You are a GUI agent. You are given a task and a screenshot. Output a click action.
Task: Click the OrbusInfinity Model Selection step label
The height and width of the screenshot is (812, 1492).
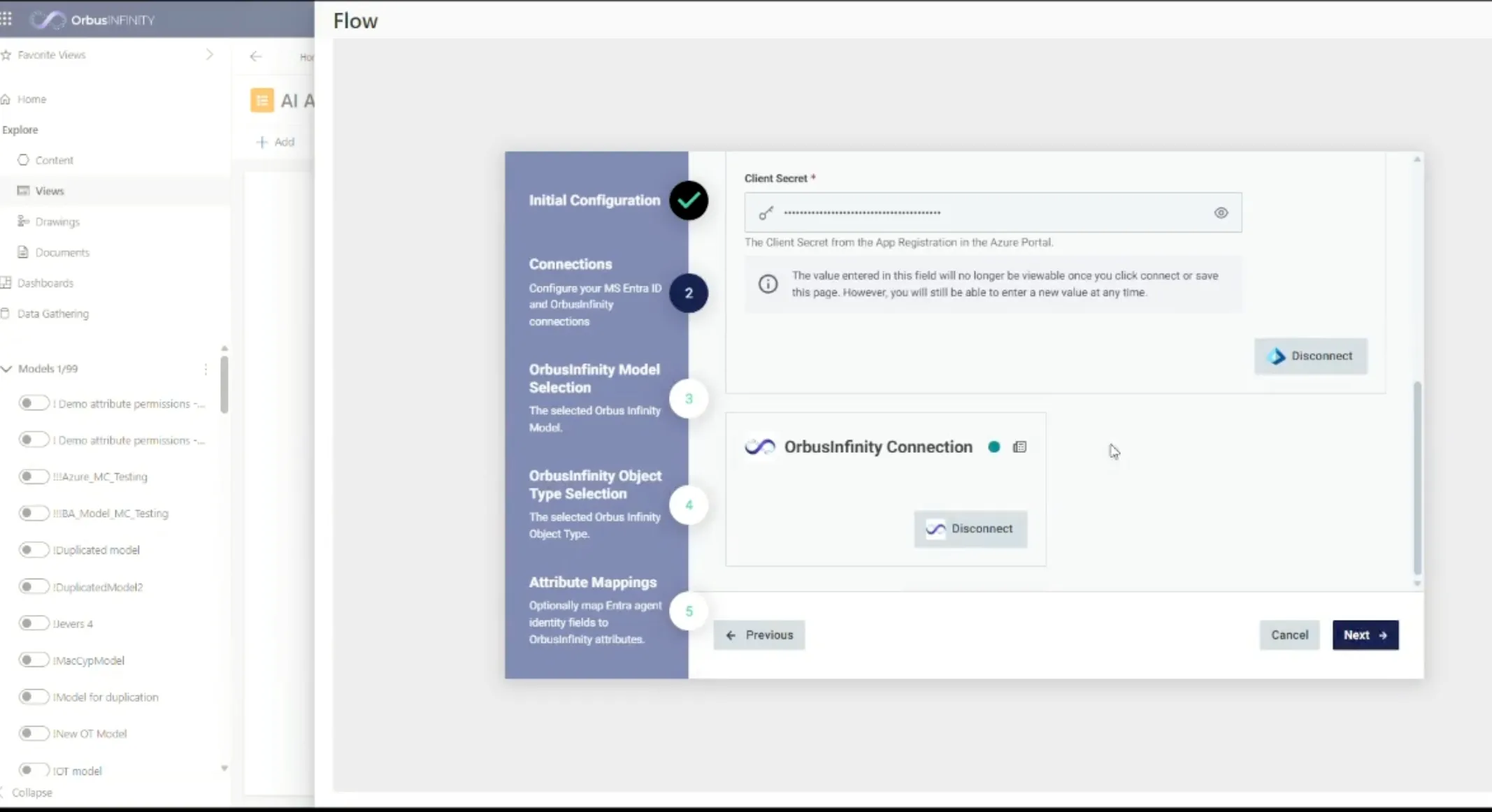tap(594, 379)
